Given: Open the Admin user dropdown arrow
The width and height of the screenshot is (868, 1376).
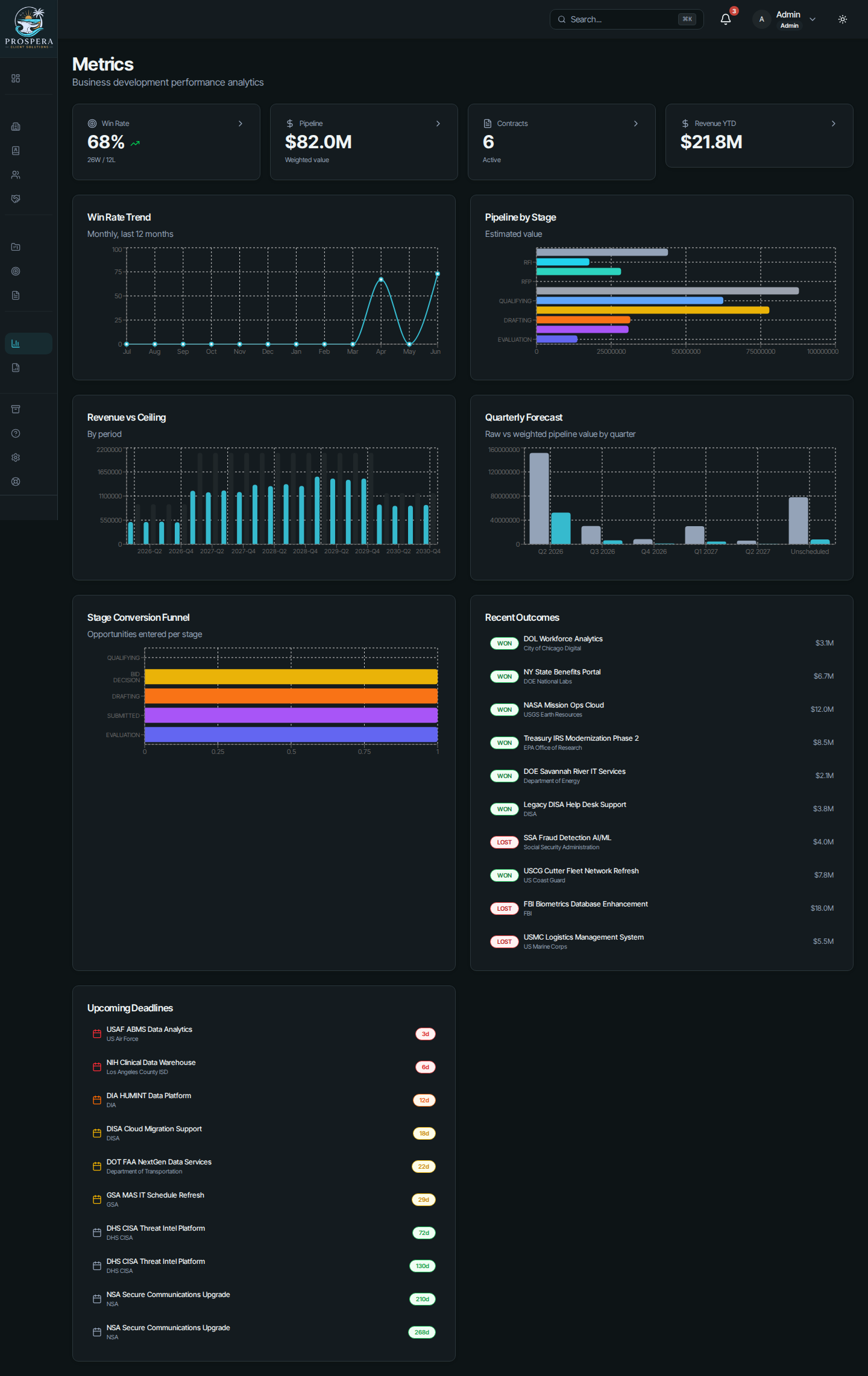Looking at the screenshot, I should [x=813, y=19].
